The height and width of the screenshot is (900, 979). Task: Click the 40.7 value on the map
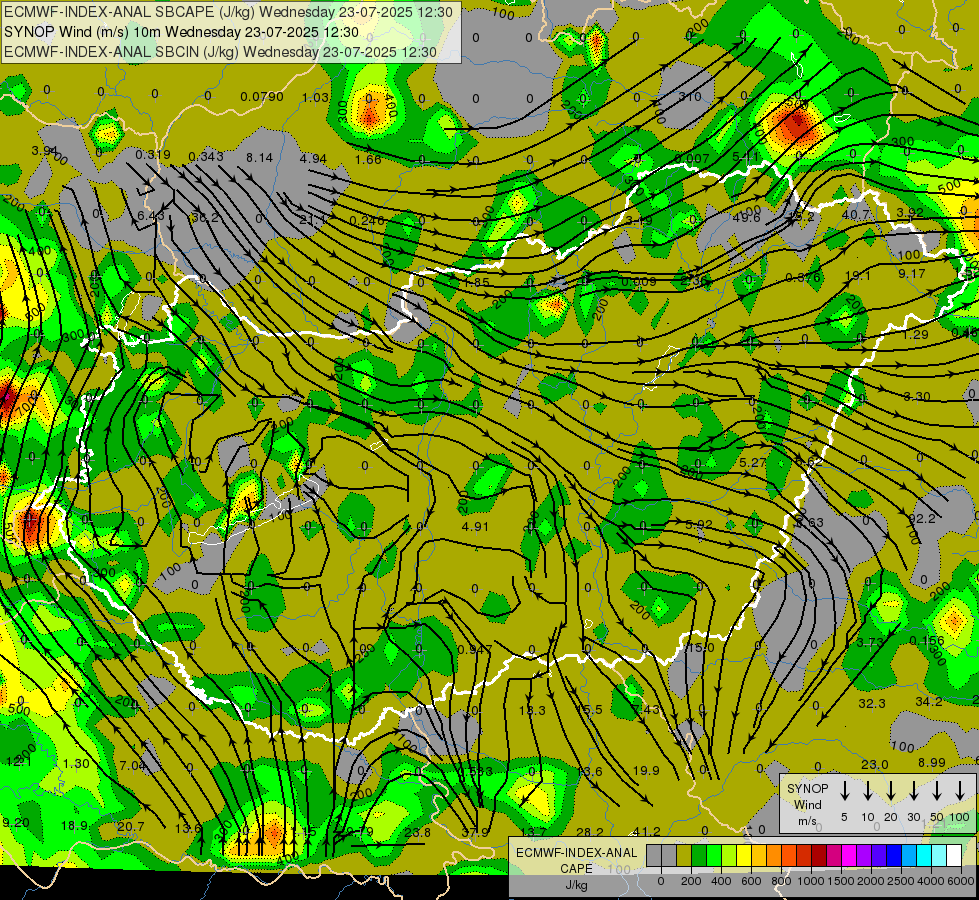[856, 215]
